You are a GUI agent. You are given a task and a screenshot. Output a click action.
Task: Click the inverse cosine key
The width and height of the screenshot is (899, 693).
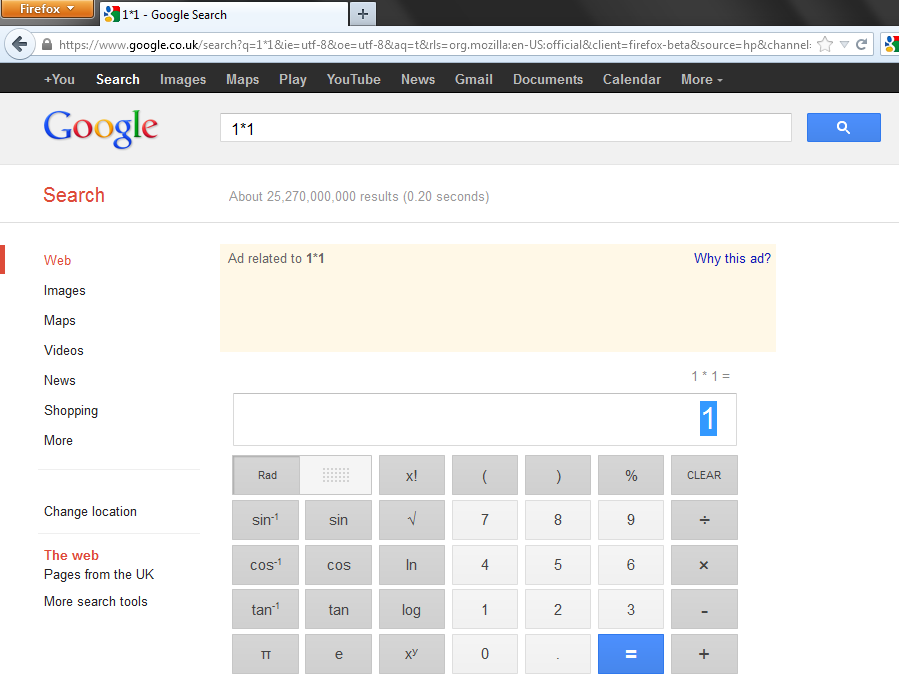point(265,565)
